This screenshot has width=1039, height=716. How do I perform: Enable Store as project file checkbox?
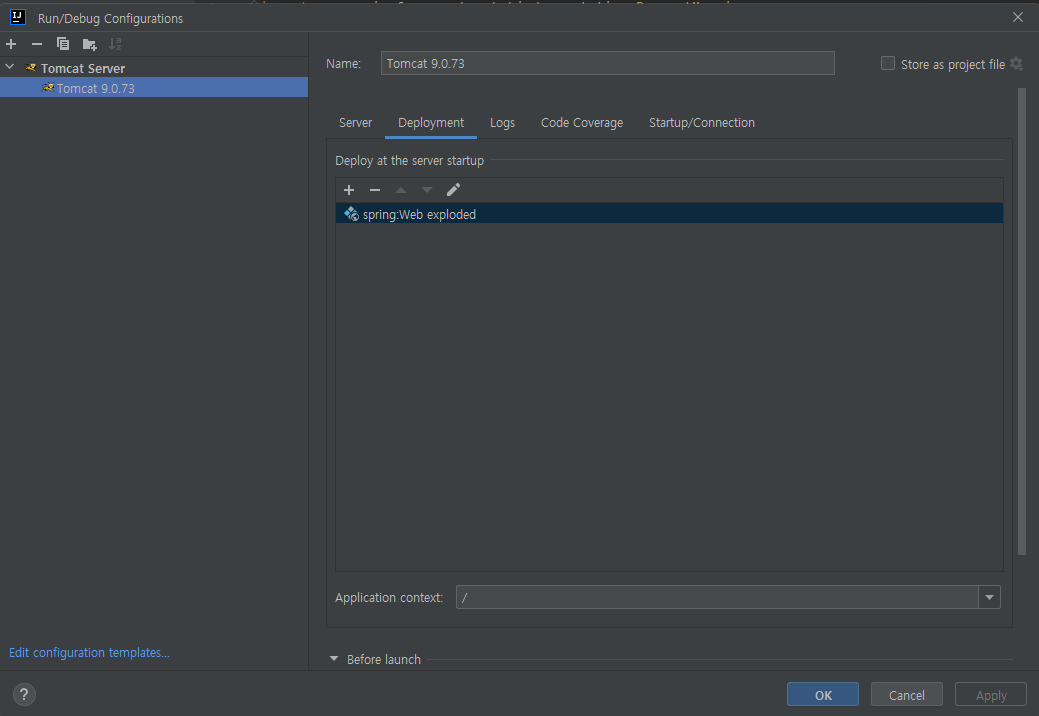(888, 64)
